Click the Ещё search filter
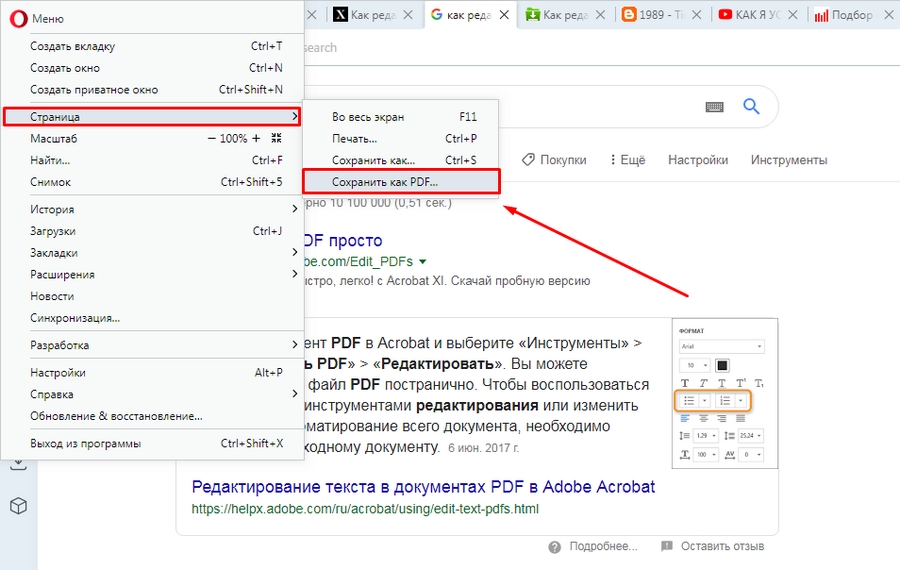The width and height of the screenshot is (900, 570). 626,160
